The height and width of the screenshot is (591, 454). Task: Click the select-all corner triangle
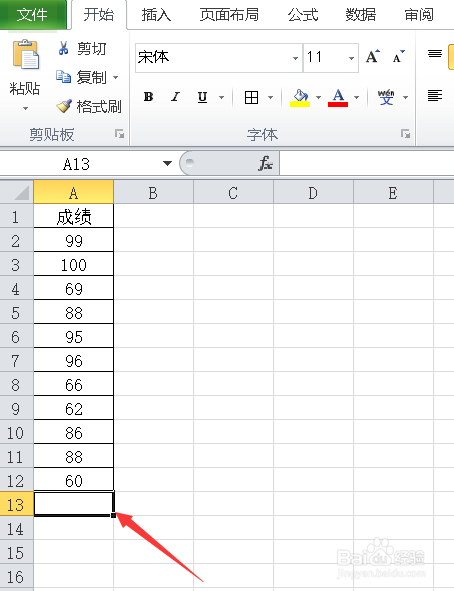click(x=17, y=192)
